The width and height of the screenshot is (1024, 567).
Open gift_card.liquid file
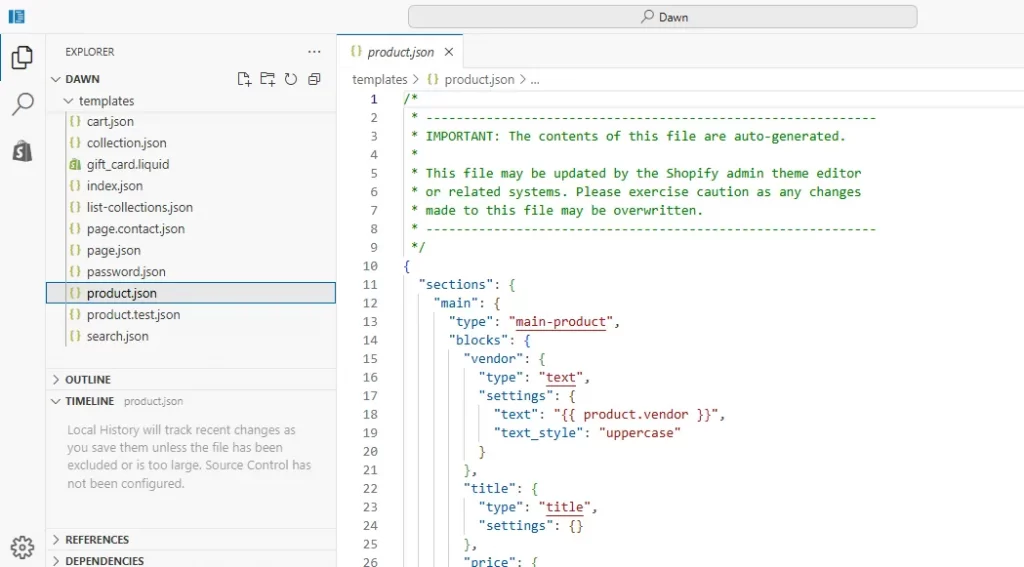click(128, 165)
